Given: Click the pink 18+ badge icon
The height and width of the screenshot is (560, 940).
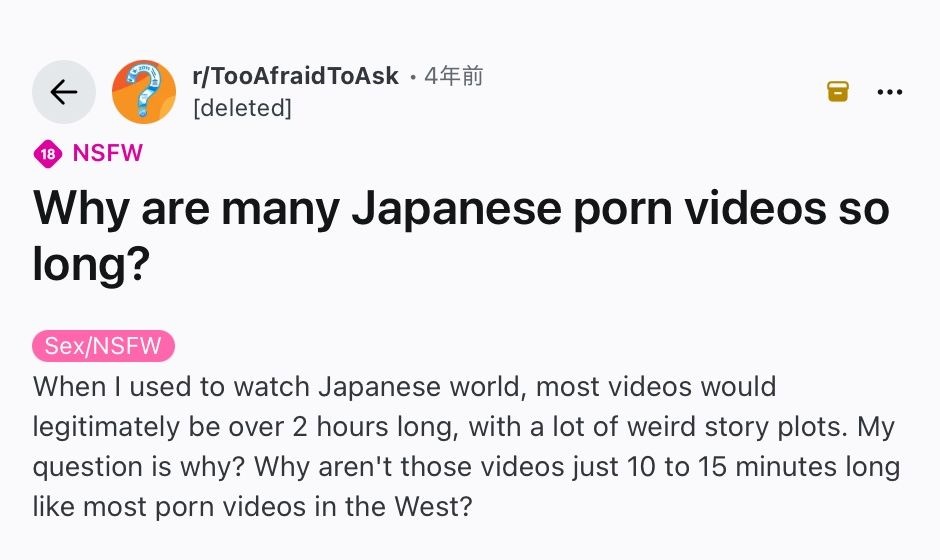Looking at the screenshot, I should tap(46, 154).
